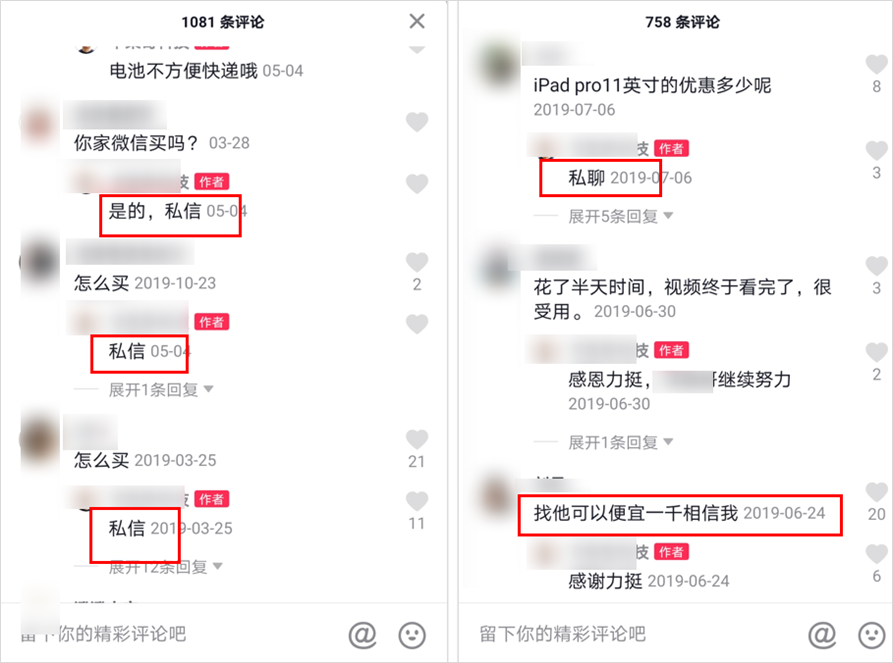Open emoji picker in left comment bar
Screen dimensions: 893x663
point(412,635)
